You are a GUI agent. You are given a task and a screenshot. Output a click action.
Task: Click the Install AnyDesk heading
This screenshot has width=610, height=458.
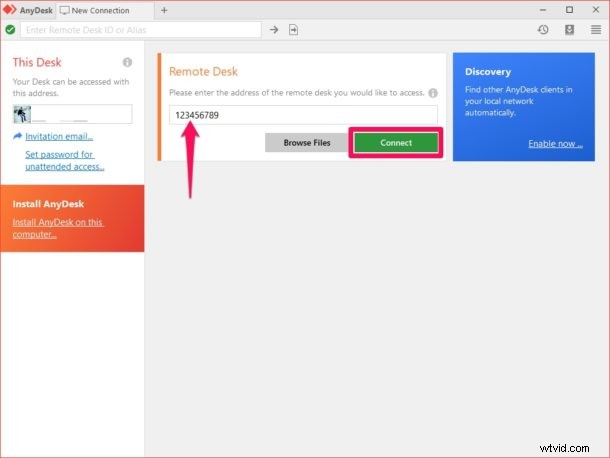tap(48, 204)
